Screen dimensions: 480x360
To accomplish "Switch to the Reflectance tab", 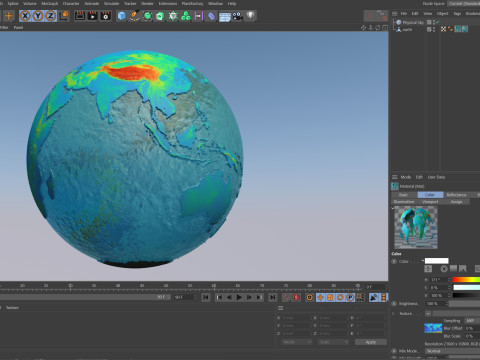I will (456, 195).
